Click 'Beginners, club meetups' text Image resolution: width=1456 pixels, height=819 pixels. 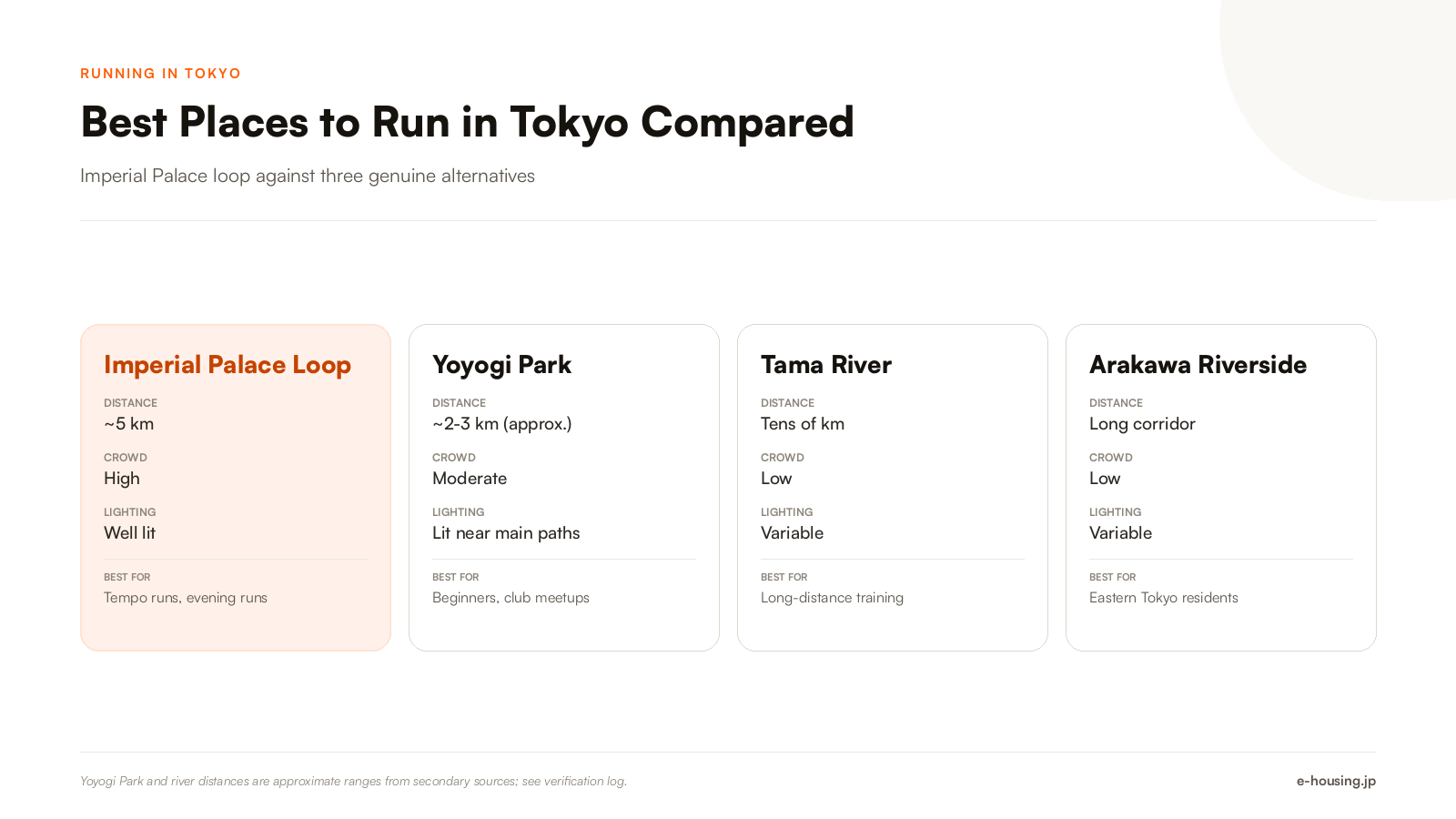coord(511,598)
